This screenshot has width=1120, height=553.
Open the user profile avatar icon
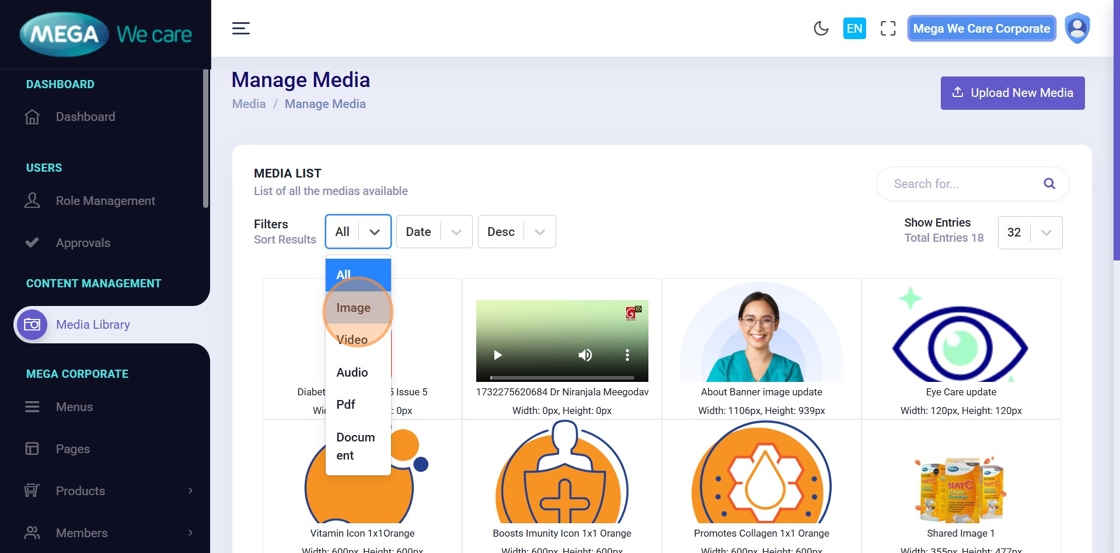click(x=1077, y=28)
